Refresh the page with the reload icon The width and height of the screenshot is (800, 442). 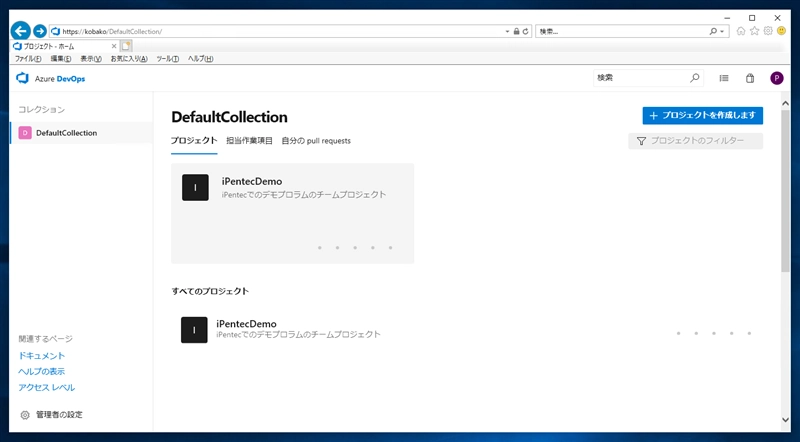(525, 32)
